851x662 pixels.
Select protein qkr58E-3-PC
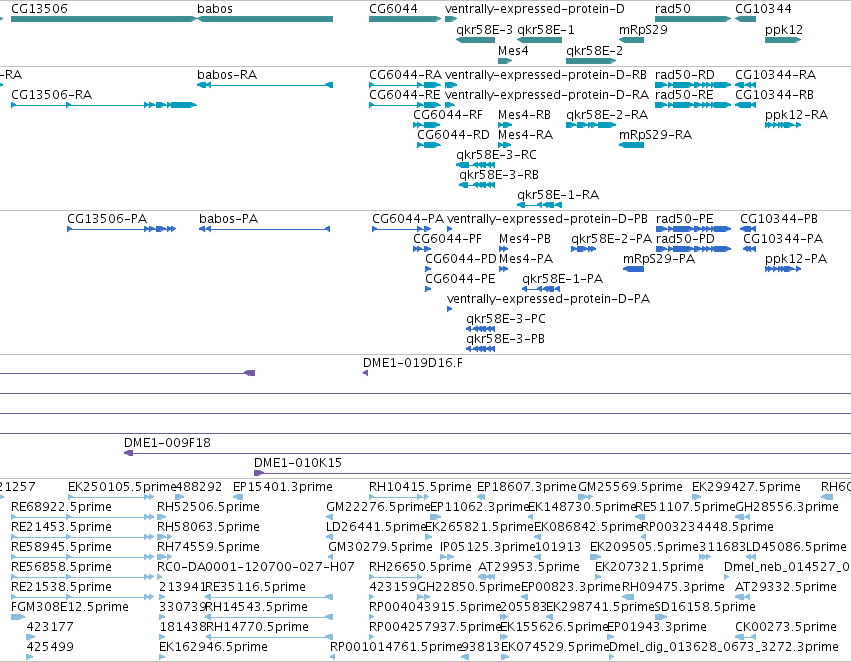(480, 329)
